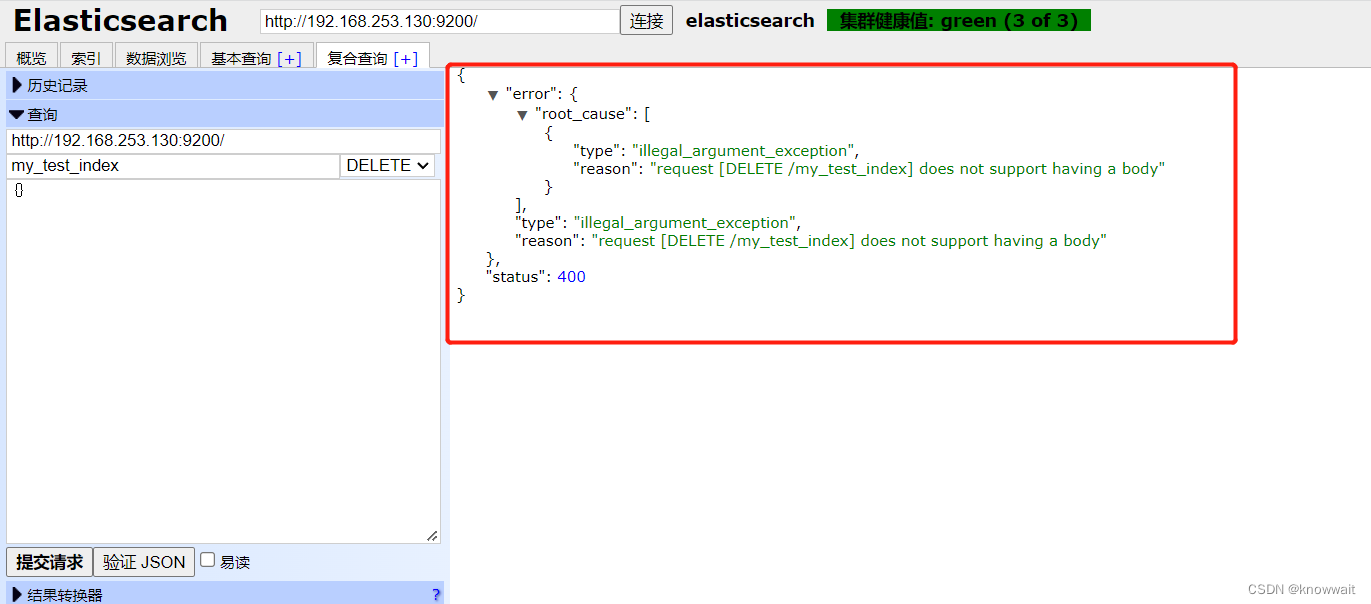Collapse the "error" JSON node

(x=493, y=95)
